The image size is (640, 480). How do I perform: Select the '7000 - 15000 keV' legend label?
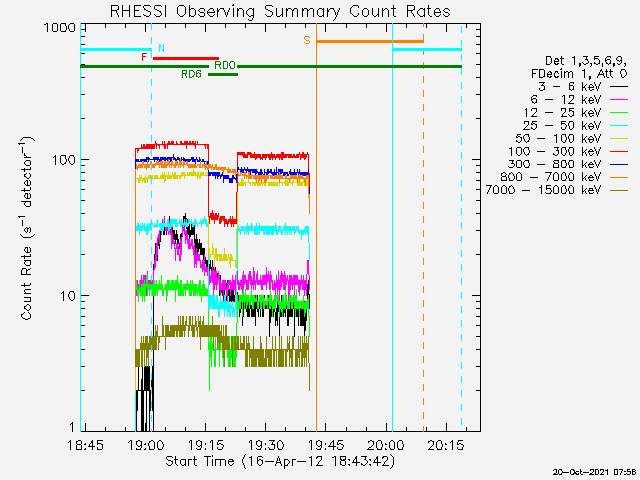click(x=543, y=190)
